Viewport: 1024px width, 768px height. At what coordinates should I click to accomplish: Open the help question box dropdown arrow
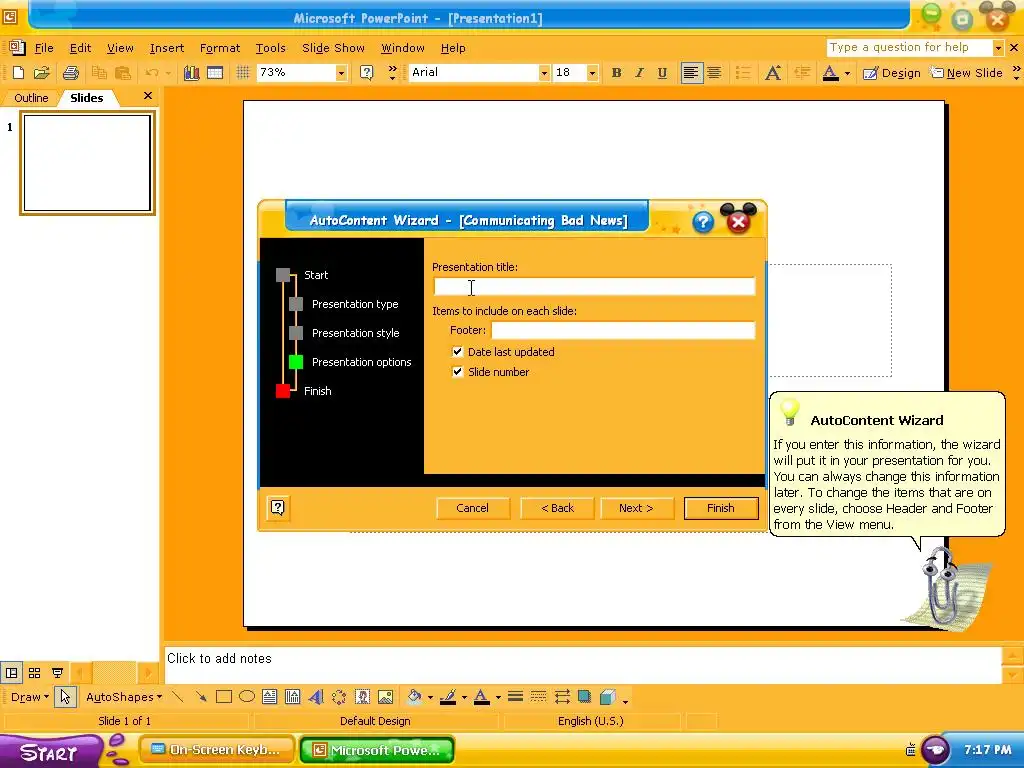(998, 48)
